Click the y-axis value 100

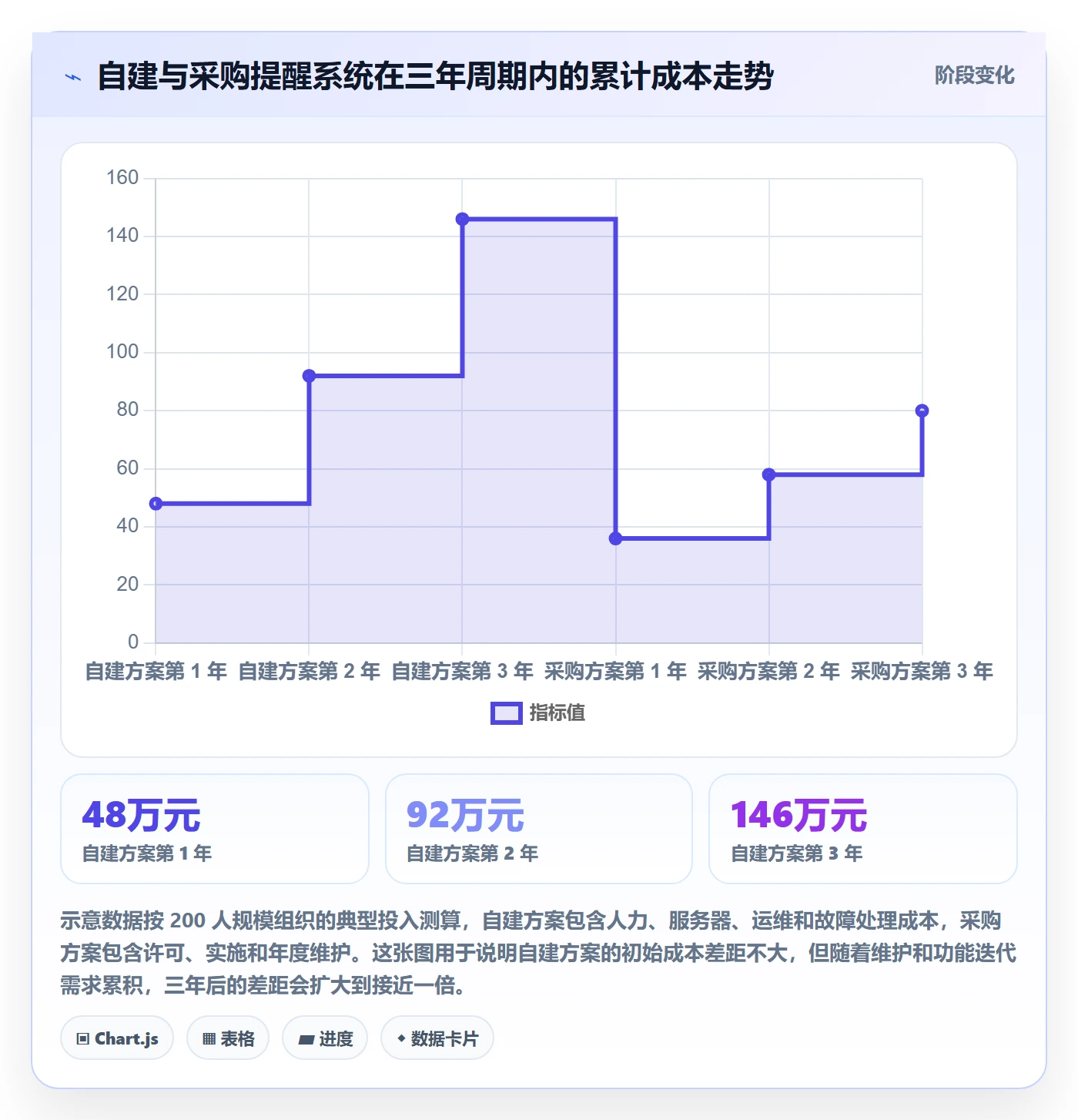(x=122, y=352)
